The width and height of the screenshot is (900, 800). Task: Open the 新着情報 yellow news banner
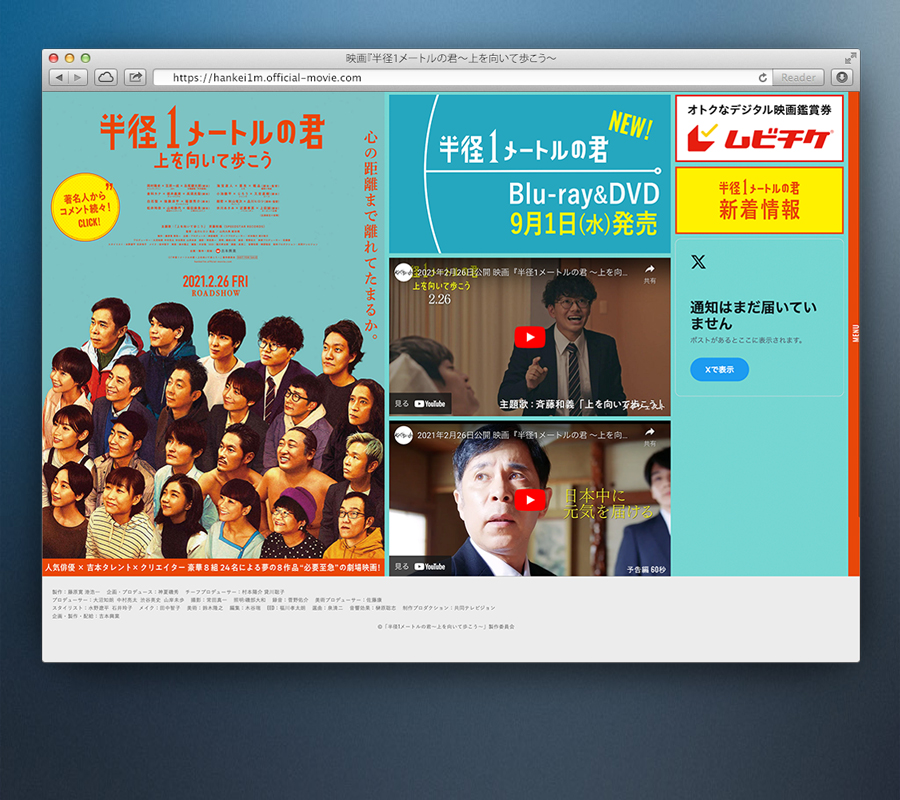click(759, 200)
